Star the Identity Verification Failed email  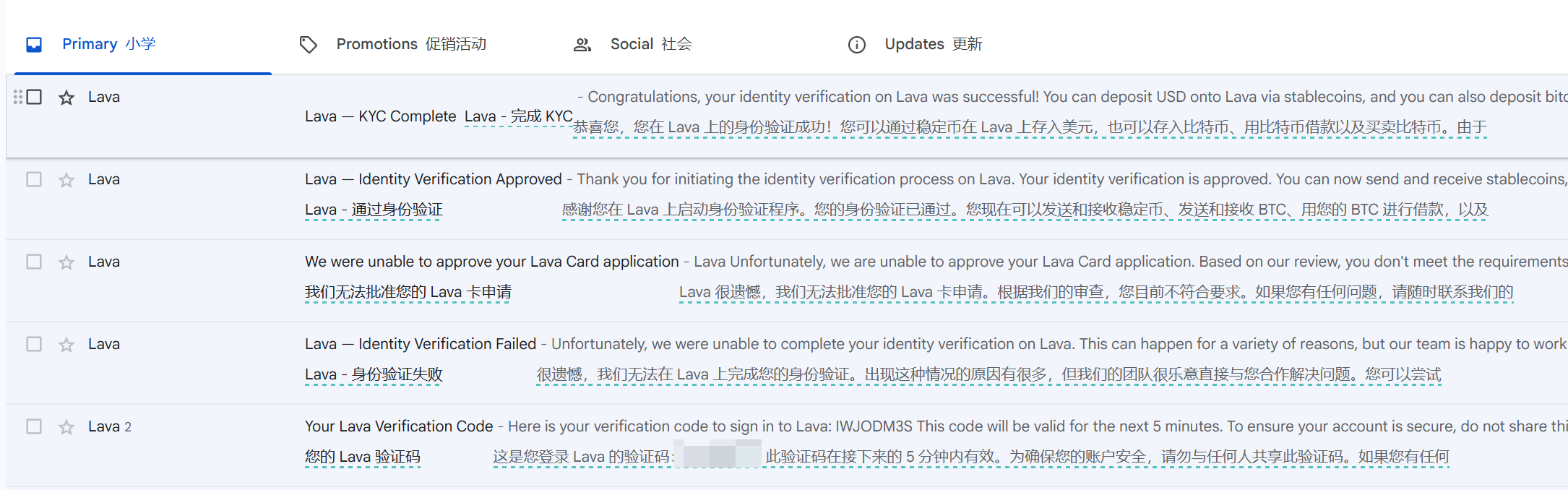click(66, 345)
